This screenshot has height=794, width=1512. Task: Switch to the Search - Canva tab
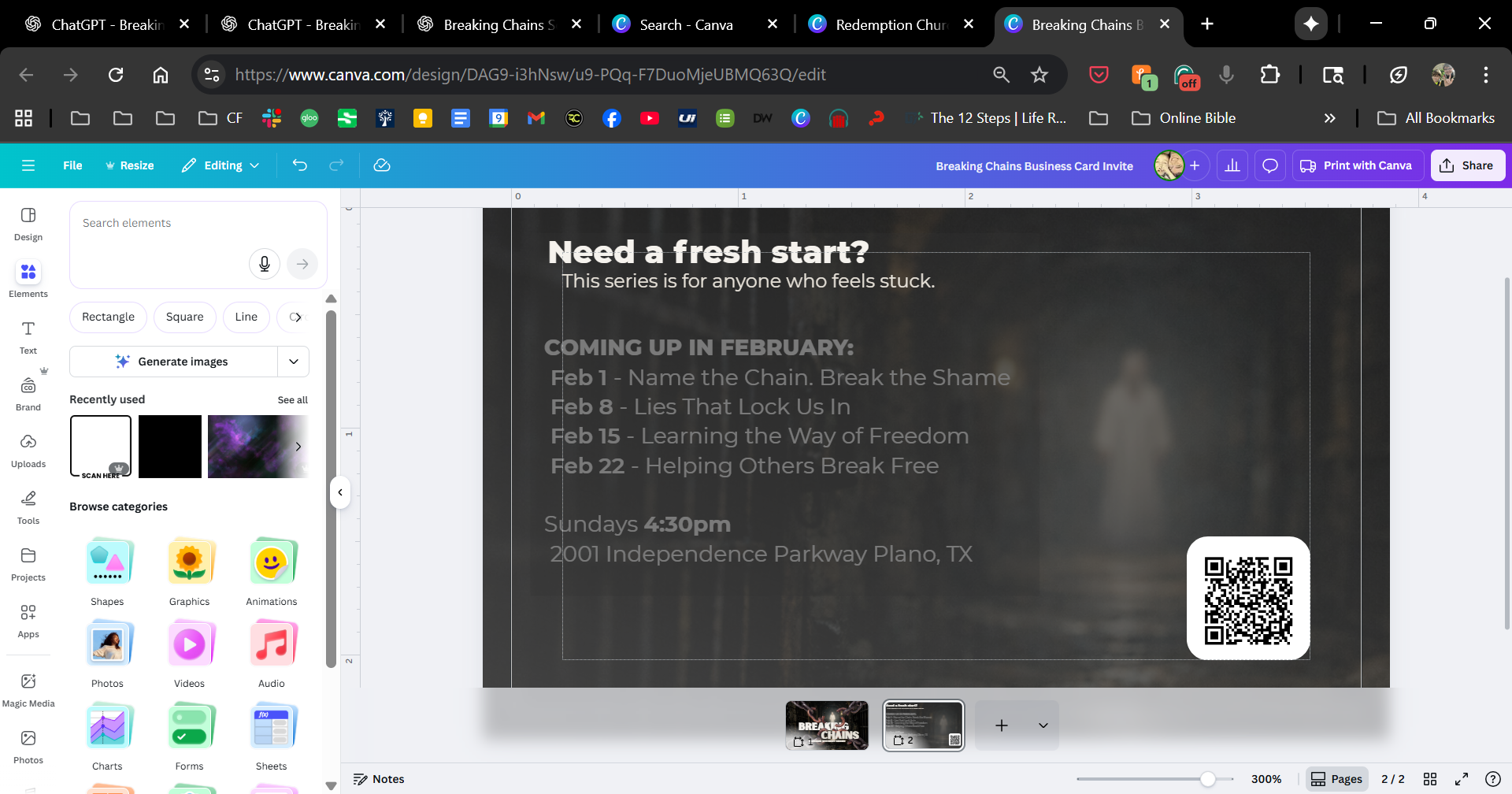(x=685, y=24)
